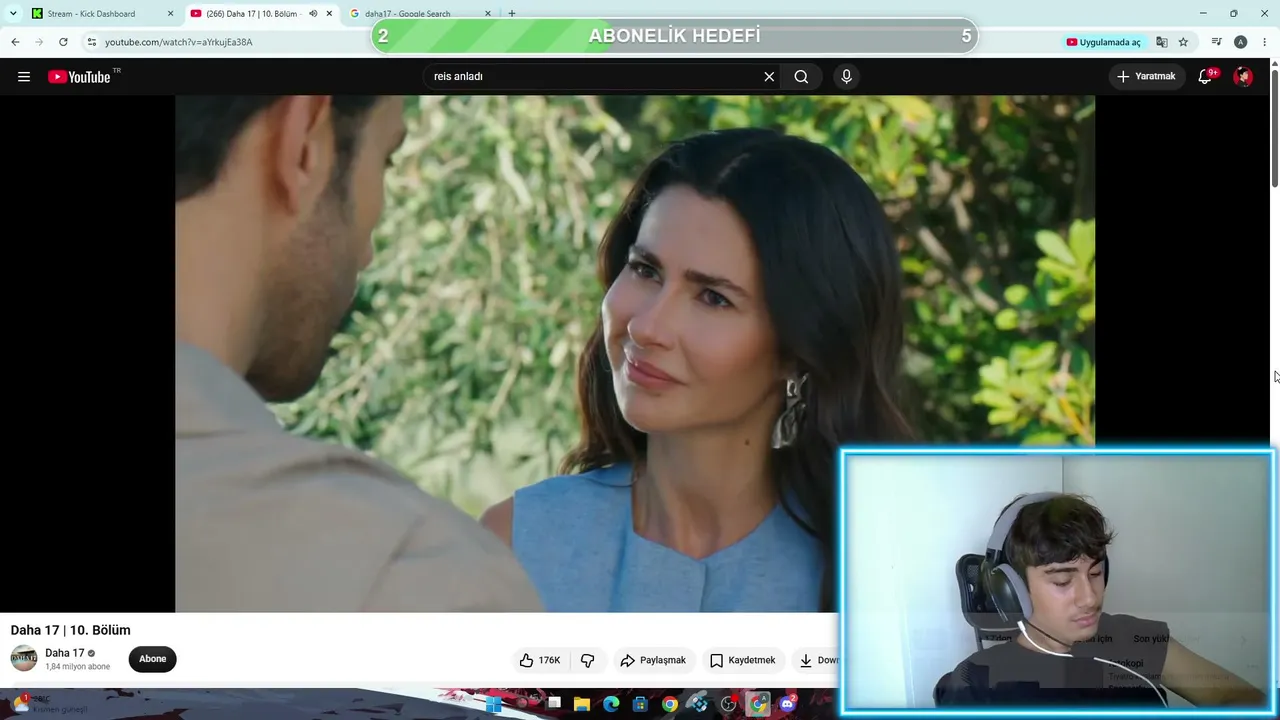Go forward in browser history
This screenshot has width=1280, height=720.
39,42
